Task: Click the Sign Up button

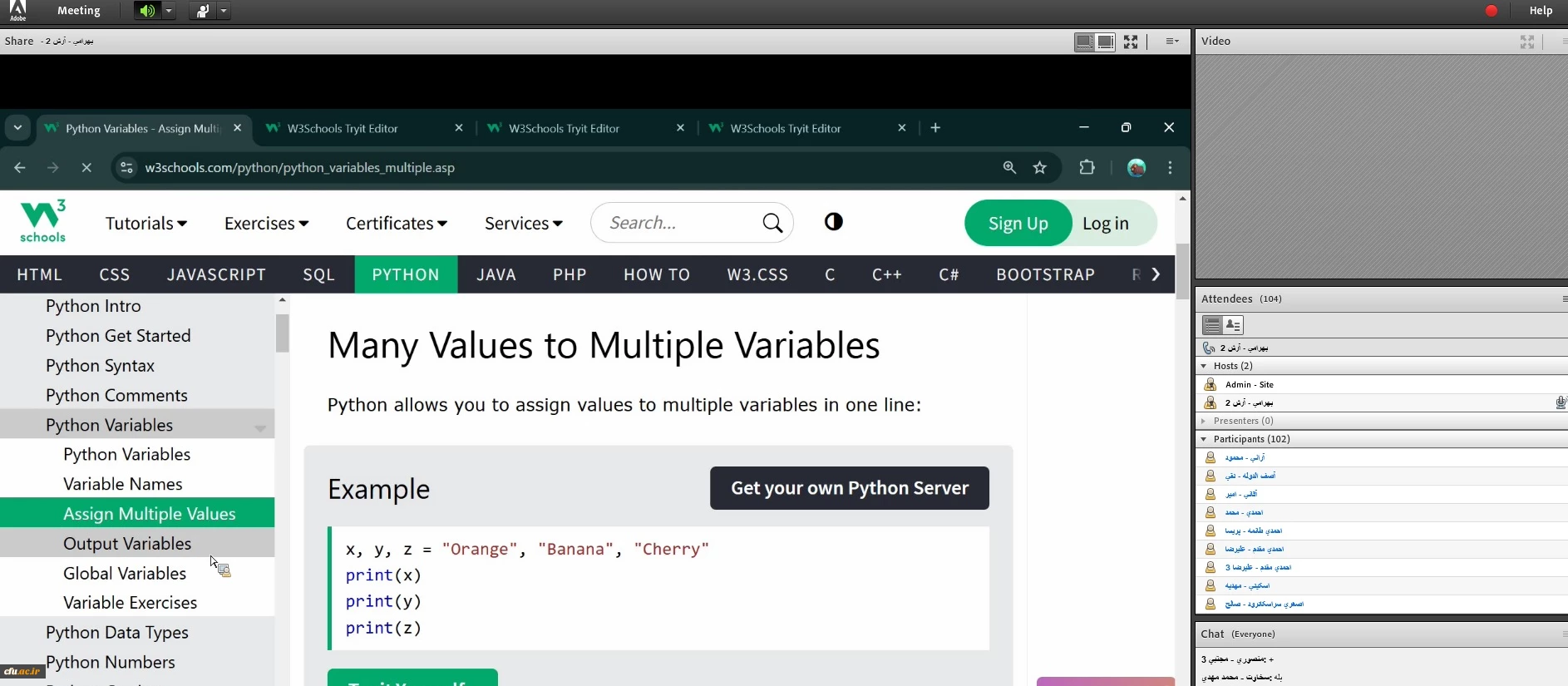Action: pyautogui.click(x=1018, y=223)
